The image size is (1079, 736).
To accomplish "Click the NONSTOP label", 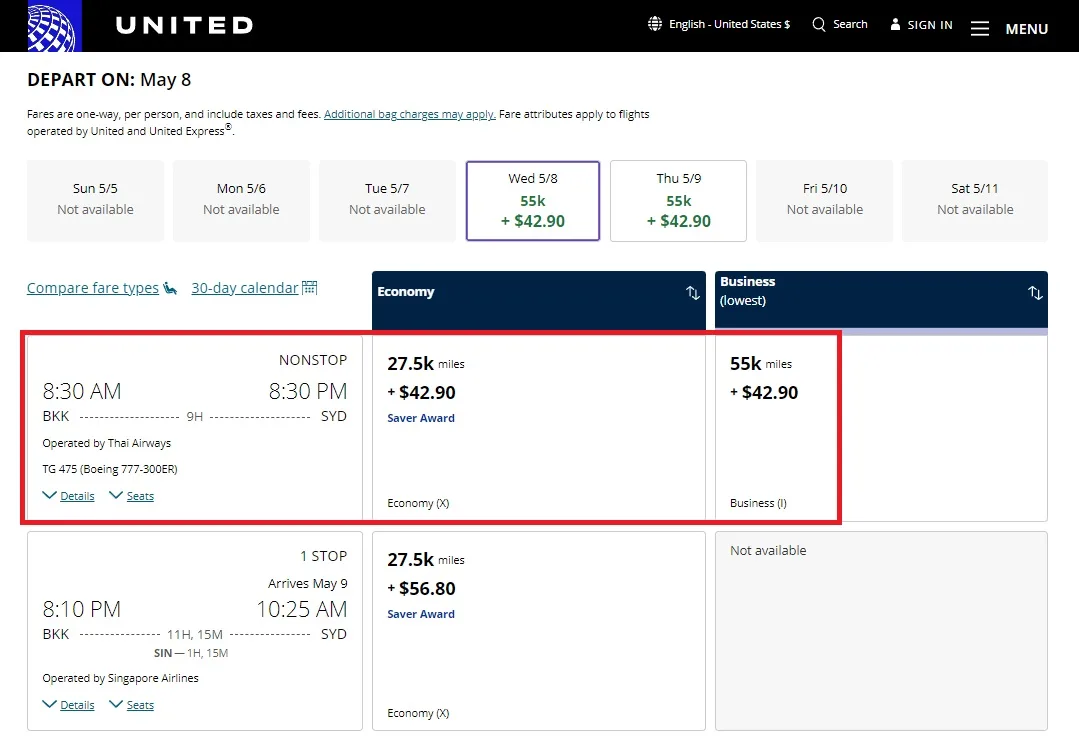I will point(313,360).
